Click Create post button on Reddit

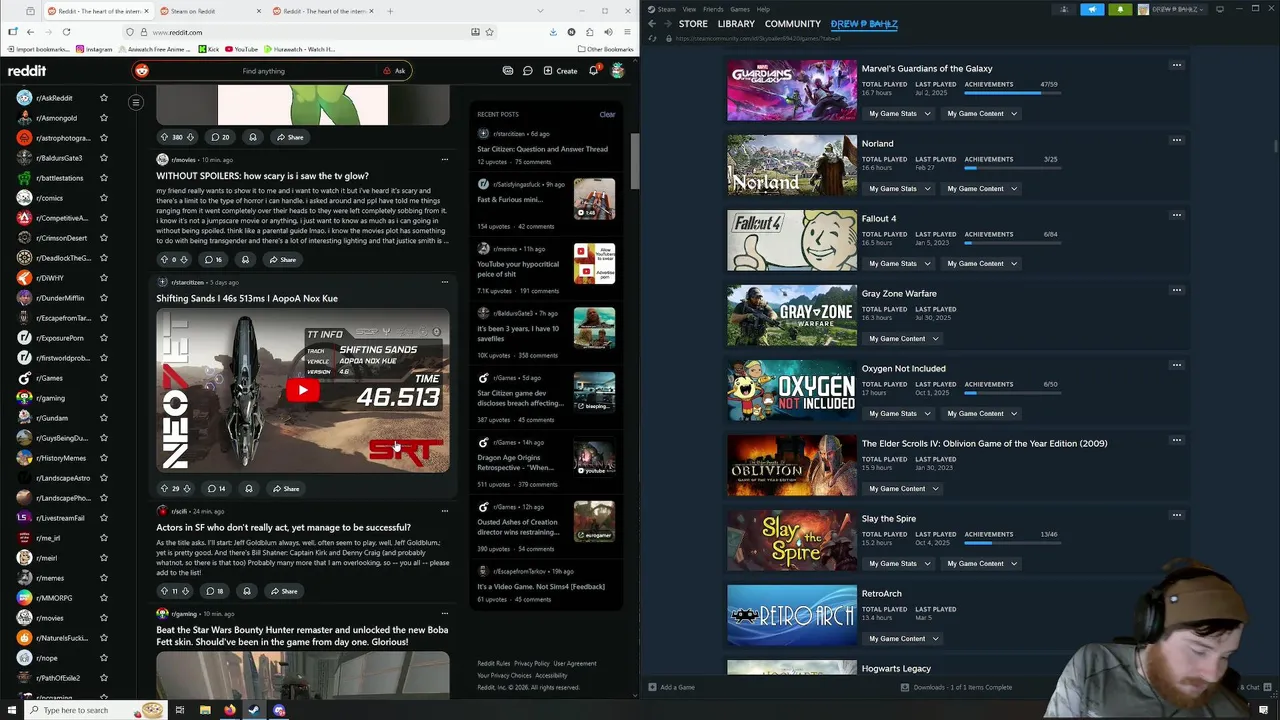[560, 71]
